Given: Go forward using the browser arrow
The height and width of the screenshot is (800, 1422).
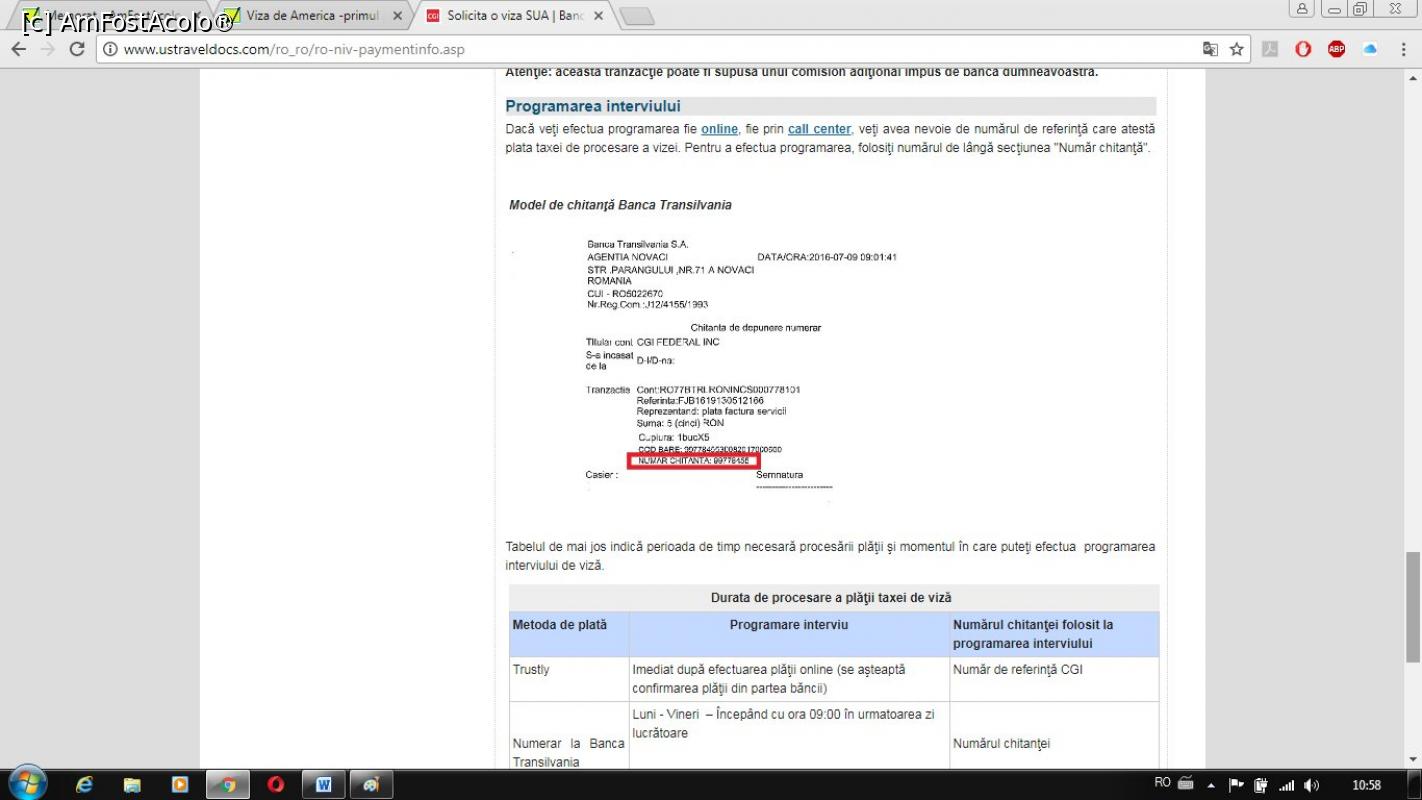Looking at the screenshot, I should coord(48,49).
